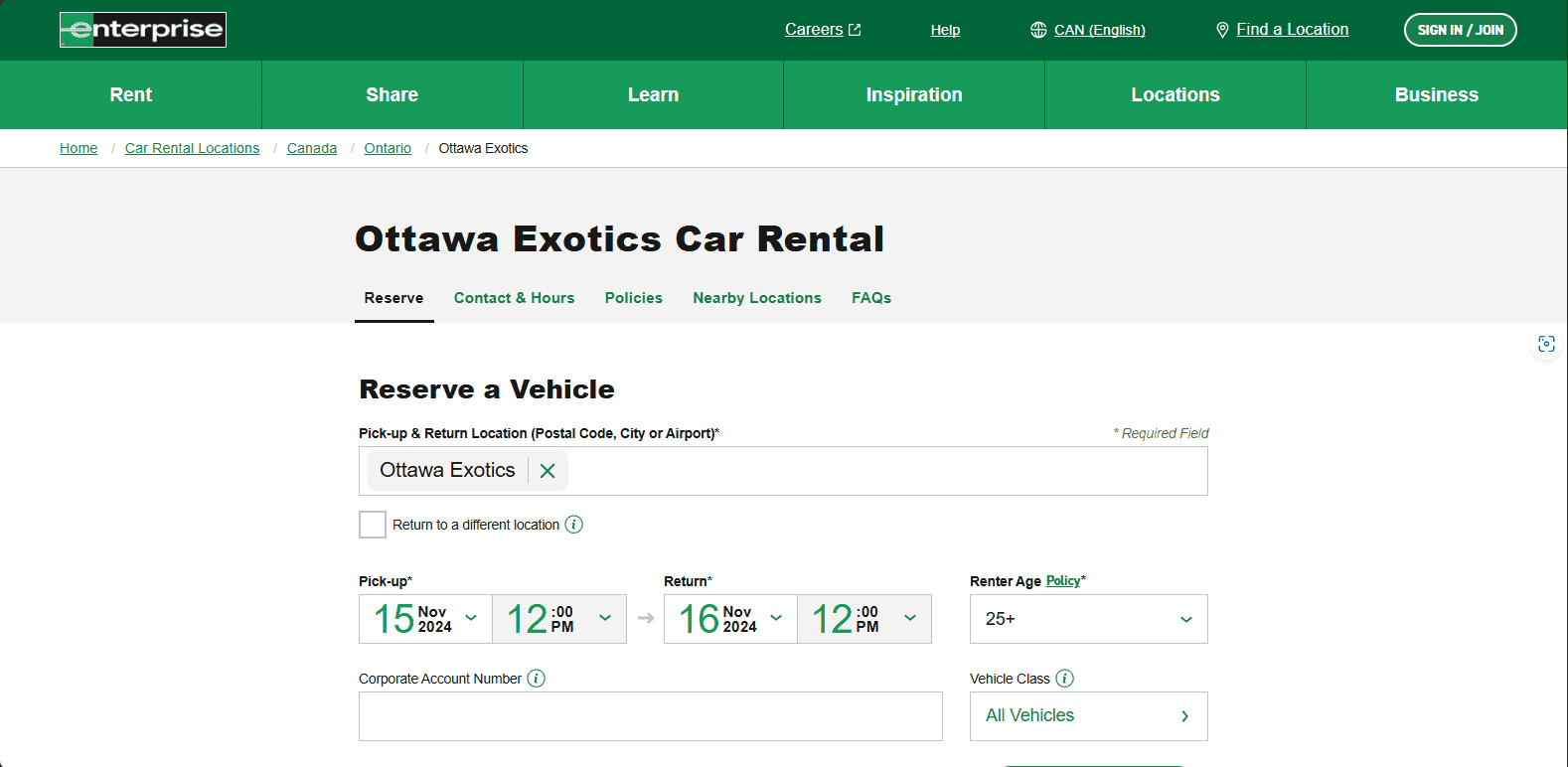1568x767 pixels.
Task: Open the All Vehicles class selector
Action: (x=1089, y=716)
